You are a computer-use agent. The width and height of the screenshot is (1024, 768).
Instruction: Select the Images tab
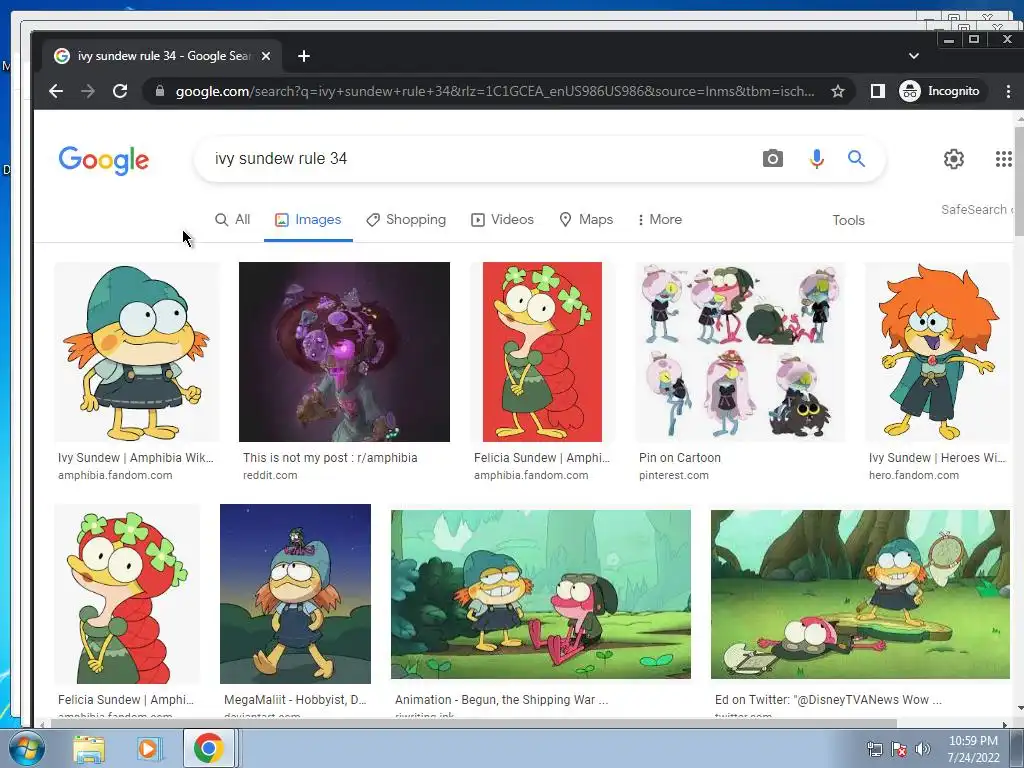coord(308,220)
